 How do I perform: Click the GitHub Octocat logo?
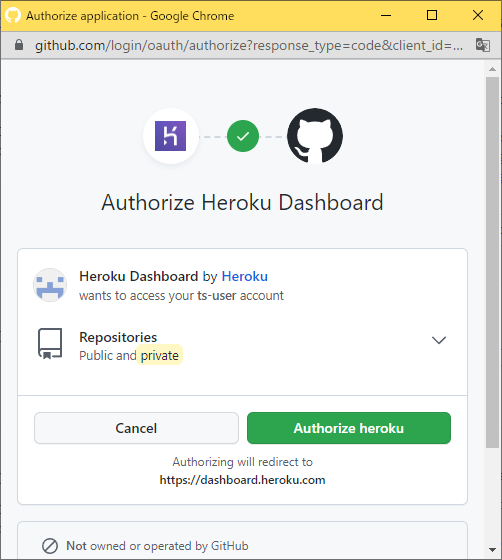coord(315,136)
